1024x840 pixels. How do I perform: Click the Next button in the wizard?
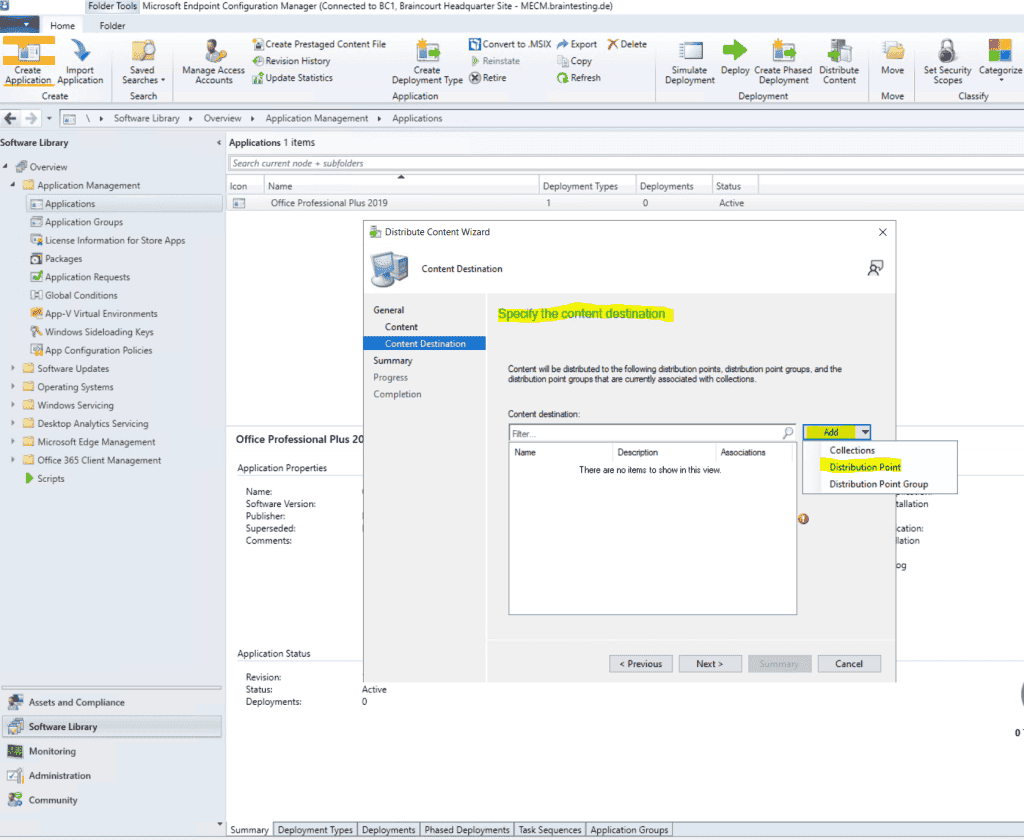(x=710, y=663)
